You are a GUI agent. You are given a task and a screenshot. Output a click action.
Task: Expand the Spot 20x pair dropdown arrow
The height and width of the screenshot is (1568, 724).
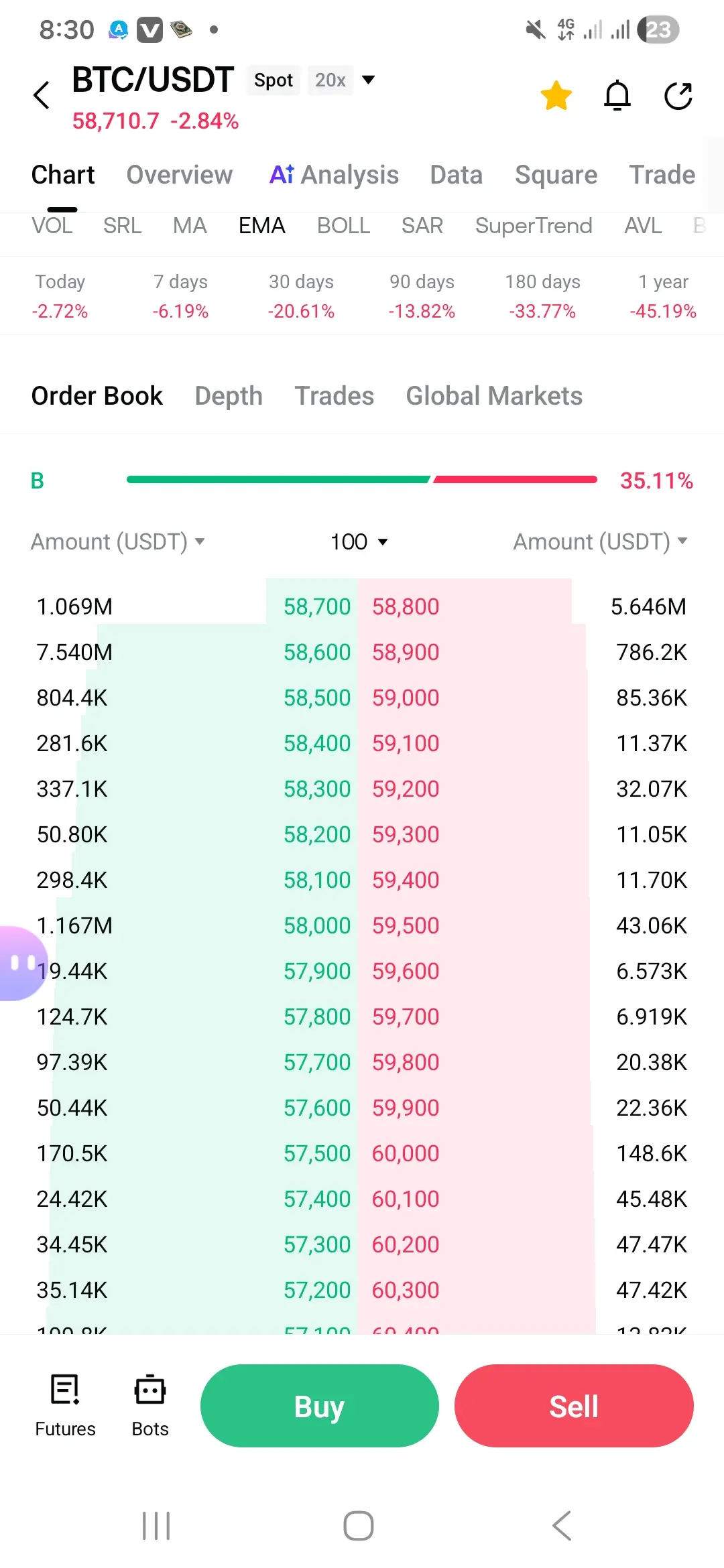368,80
